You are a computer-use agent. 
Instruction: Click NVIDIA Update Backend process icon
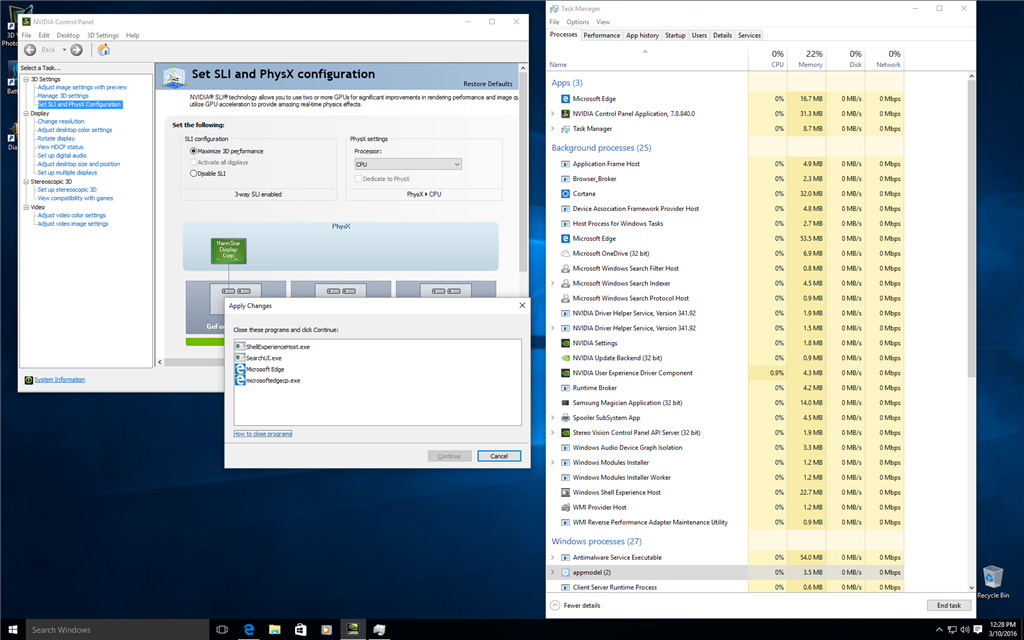click(566, 358)
